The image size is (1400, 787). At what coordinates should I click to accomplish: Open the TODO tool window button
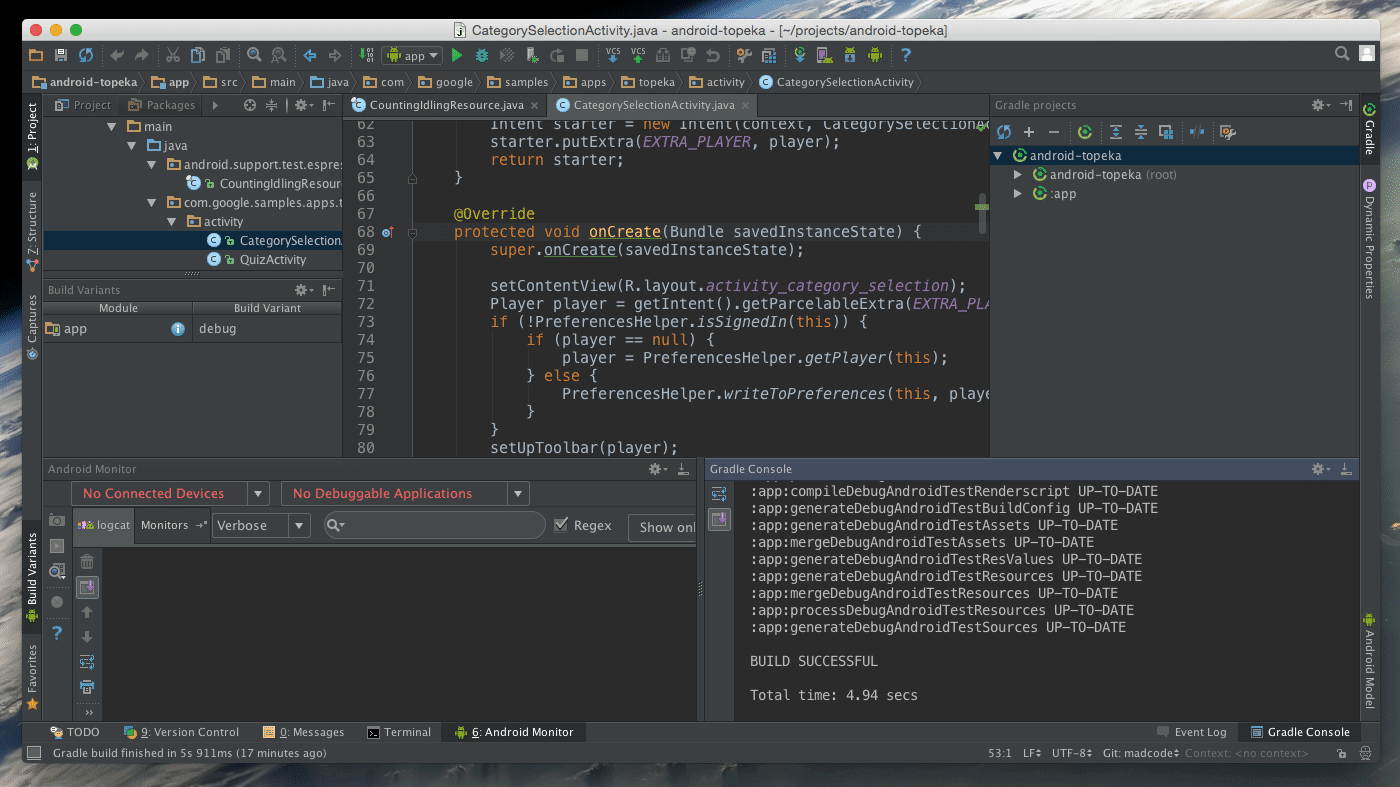(75, 732)
